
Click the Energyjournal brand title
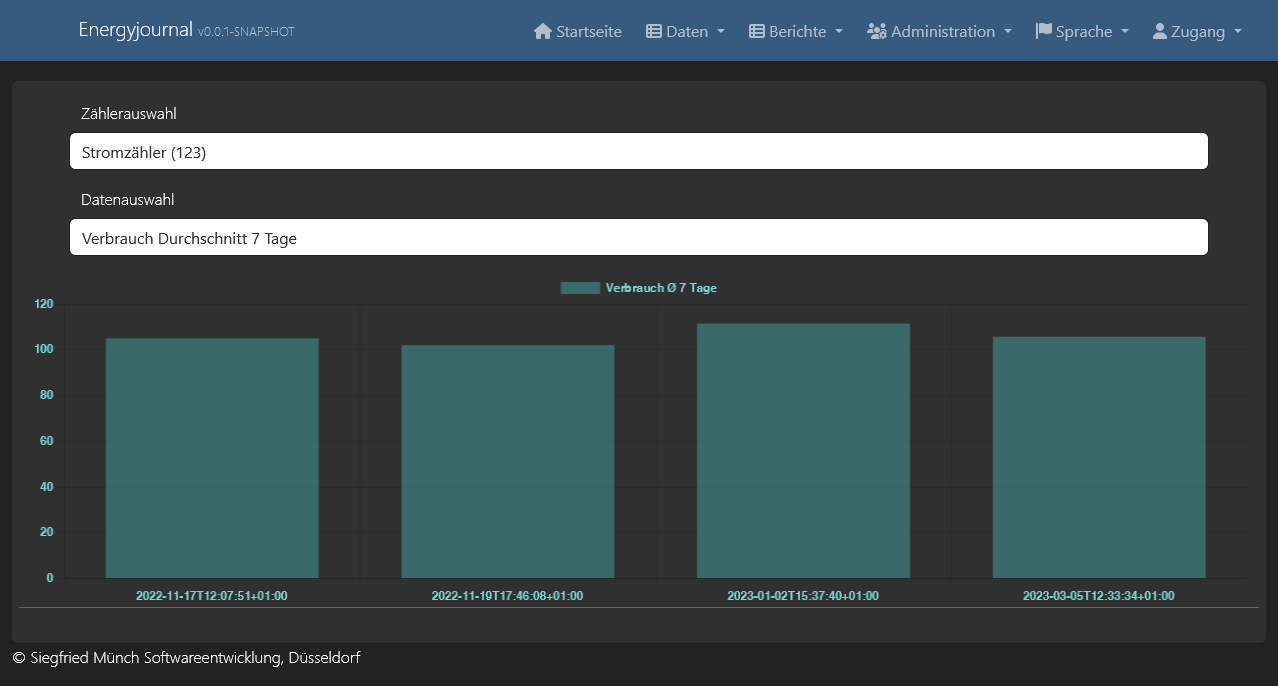(x=135, y=30)
